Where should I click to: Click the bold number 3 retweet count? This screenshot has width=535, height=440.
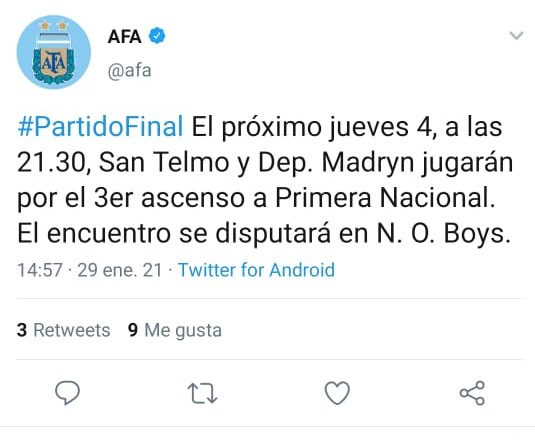22,330
